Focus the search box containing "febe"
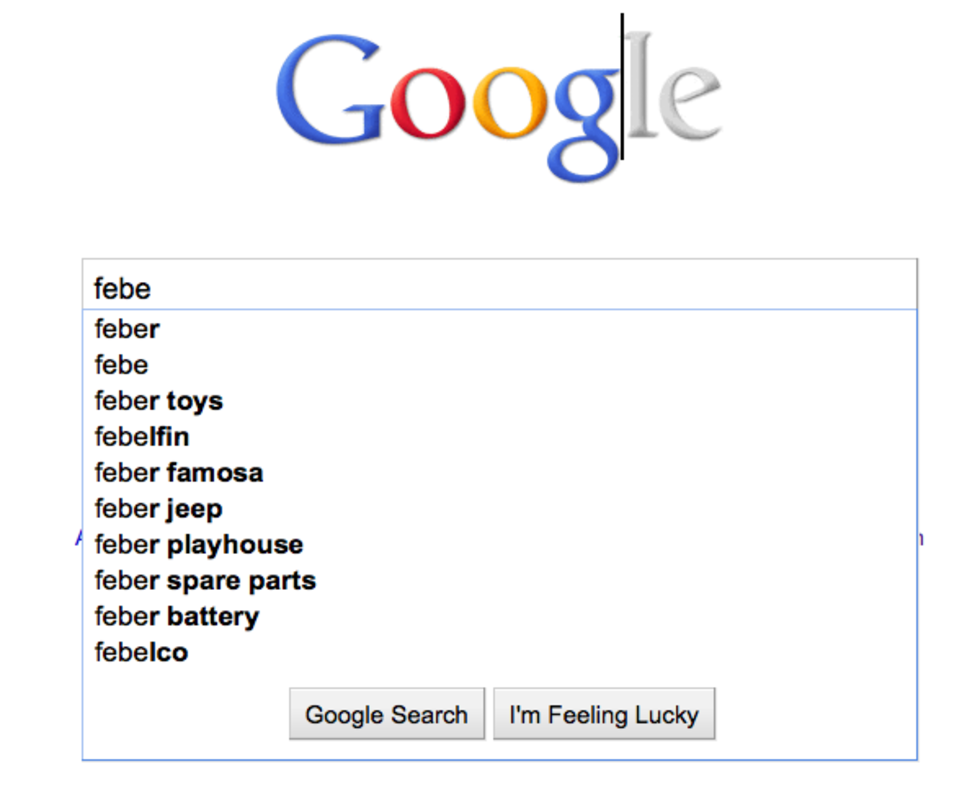The image size is (980, 787). pyautogui.click(x=499, y=285)
